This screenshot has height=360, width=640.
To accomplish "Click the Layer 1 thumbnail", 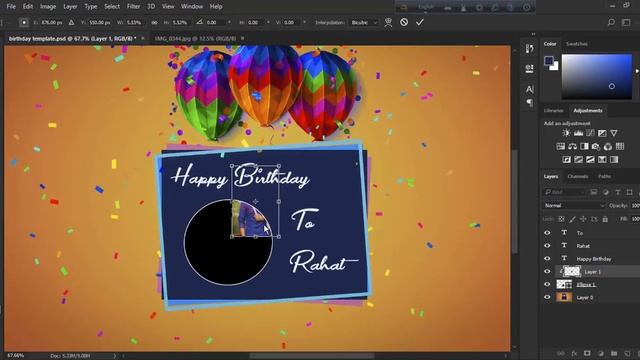I will point(571,271).
